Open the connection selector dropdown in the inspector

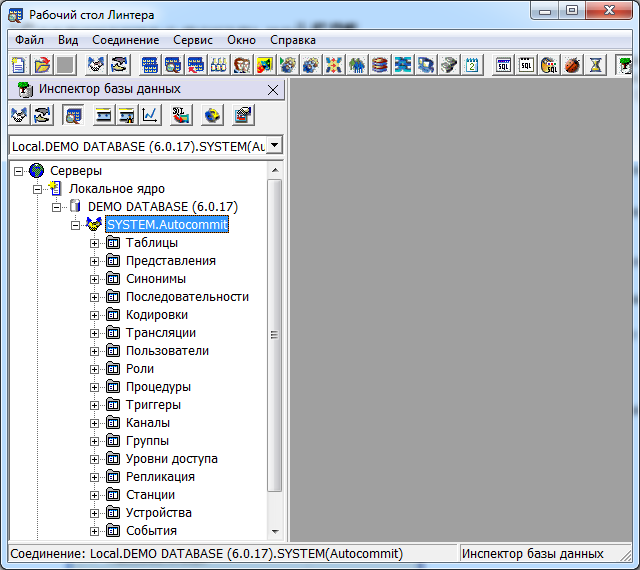pos(274,146)
